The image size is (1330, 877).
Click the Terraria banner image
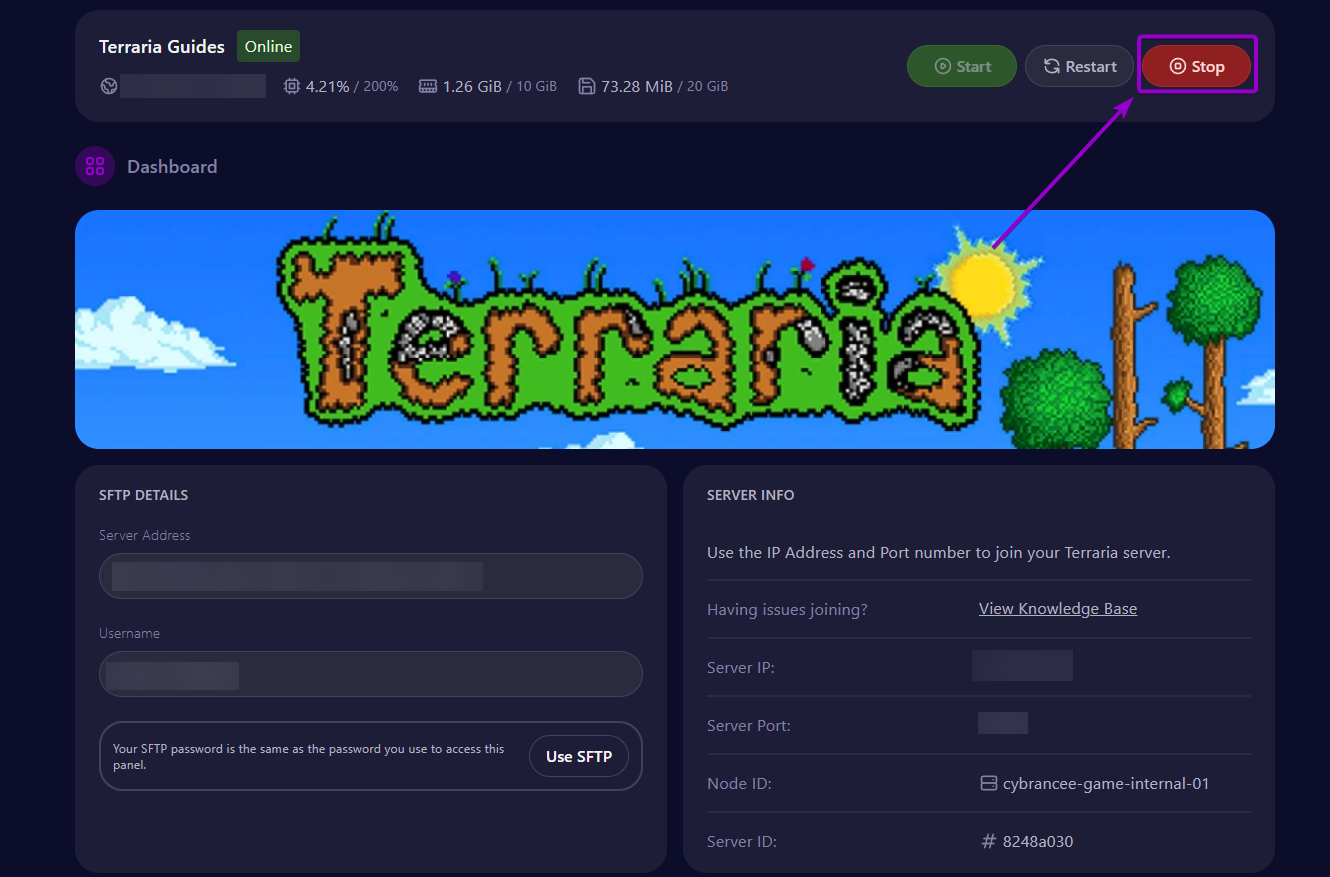click(x=675, y=329)
